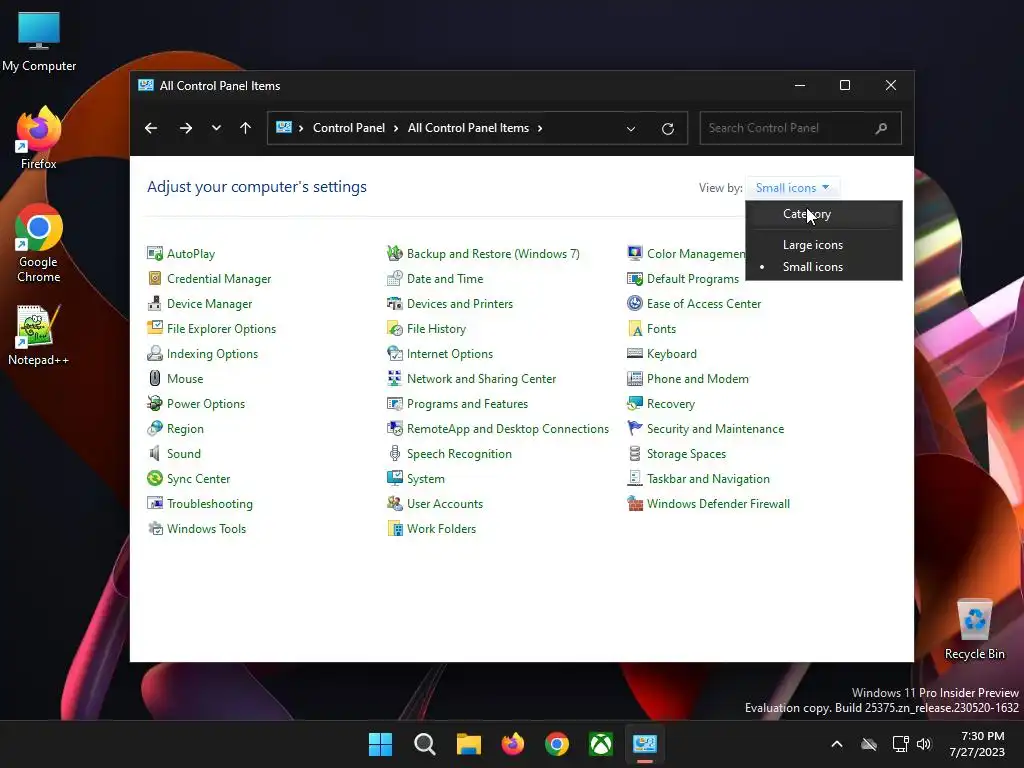Go forward with the Forward arrow
This screenshot has width=1024, height=768.
click(x=185, y=128)
